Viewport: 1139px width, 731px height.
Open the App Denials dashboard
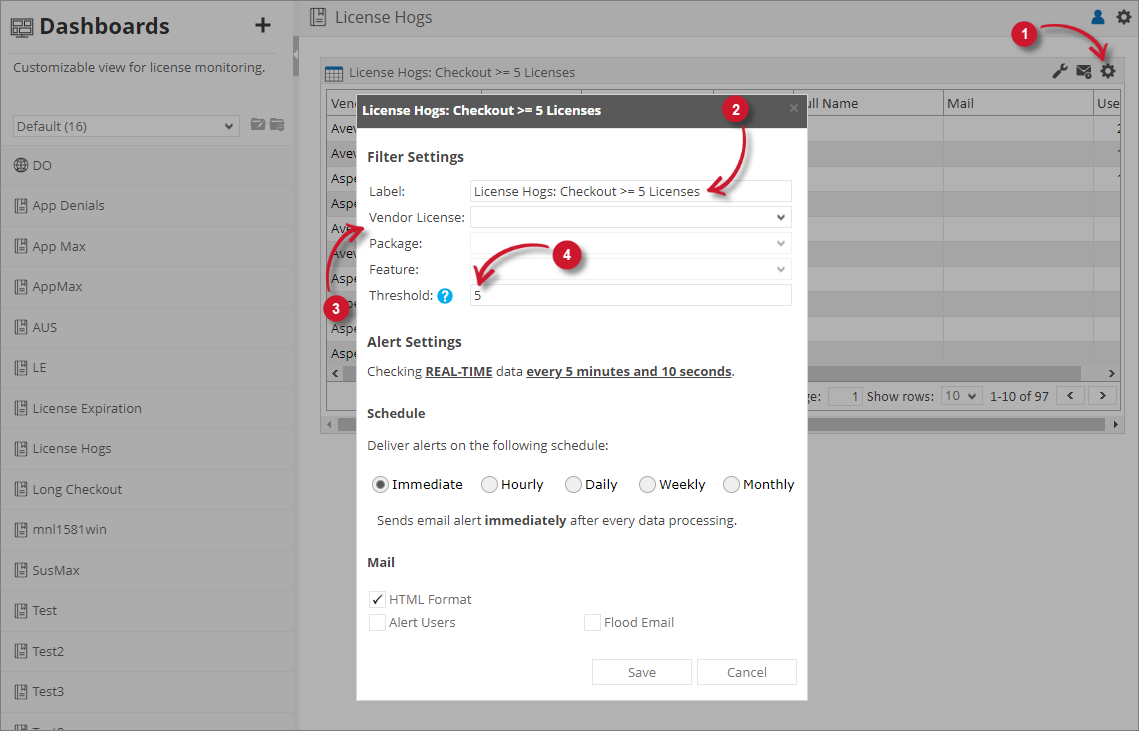pos(149,206)
